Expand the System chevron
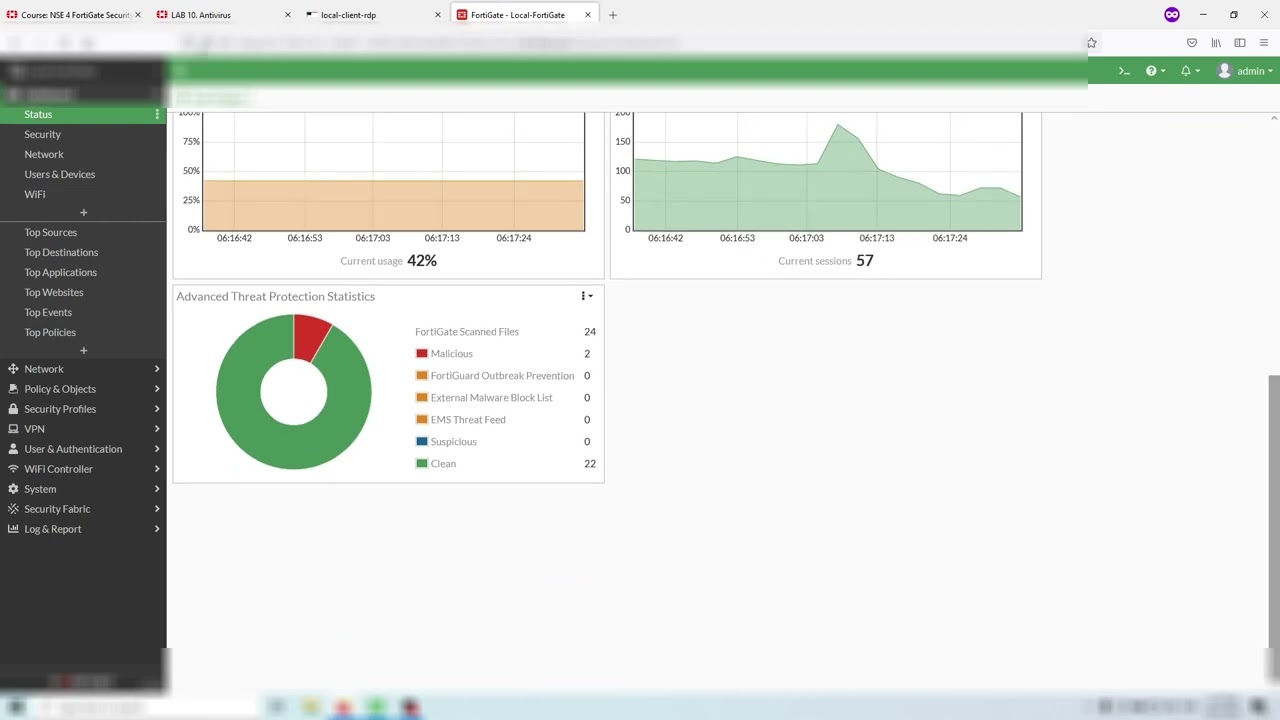 (157, 489)
